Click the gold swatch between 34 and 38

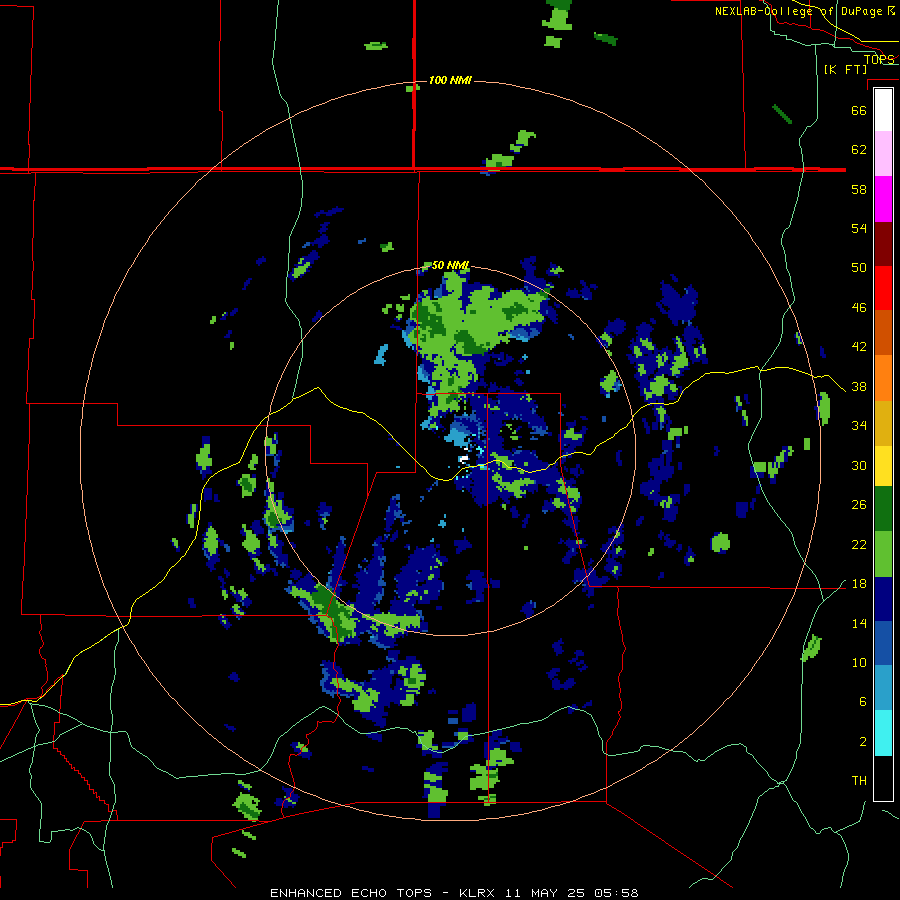pyautogui.click(x=883, y=423)
